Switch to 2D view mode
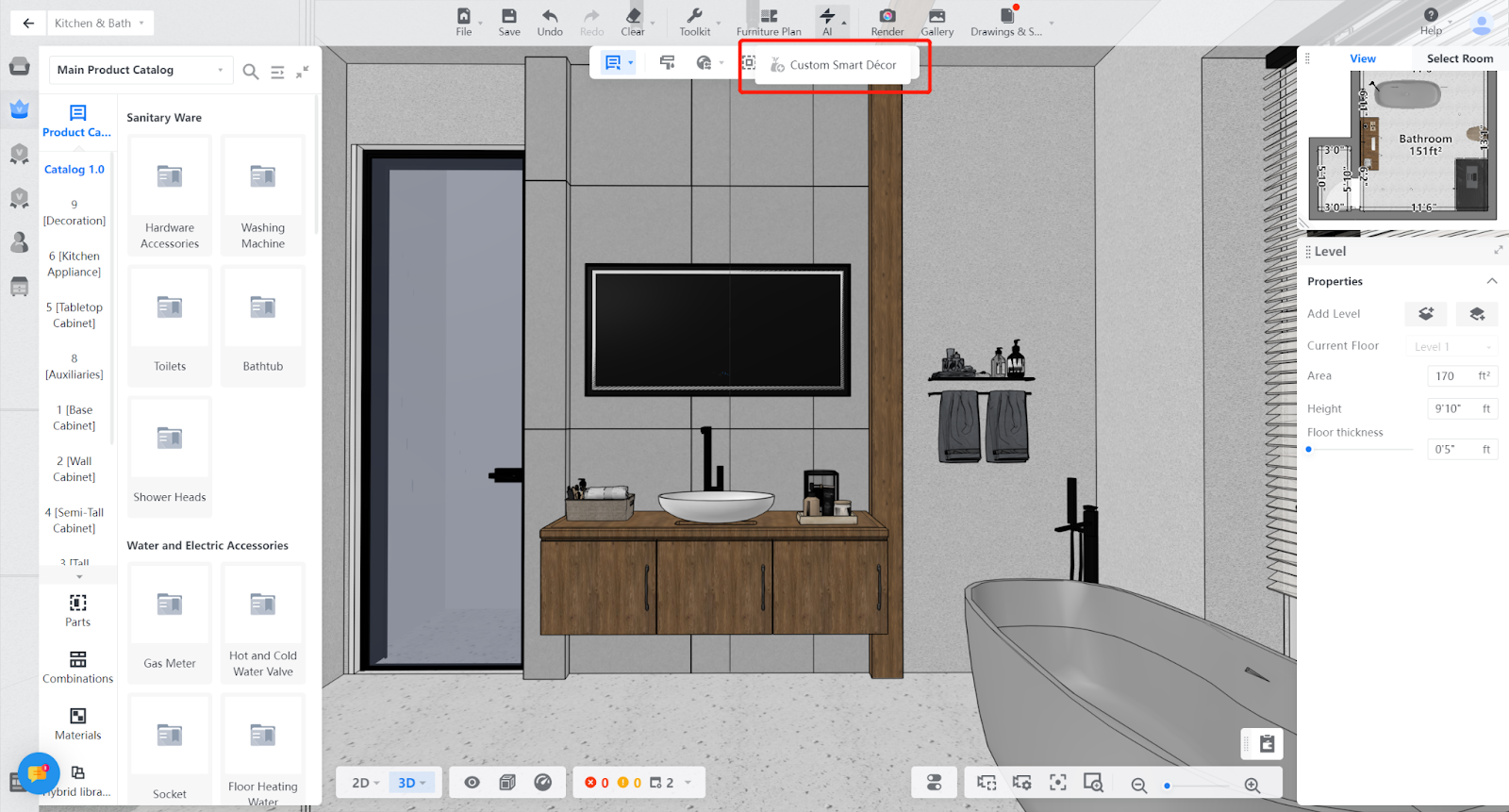Image resolution: width=1509 pixels, height=812 pixels. (365, 783)
